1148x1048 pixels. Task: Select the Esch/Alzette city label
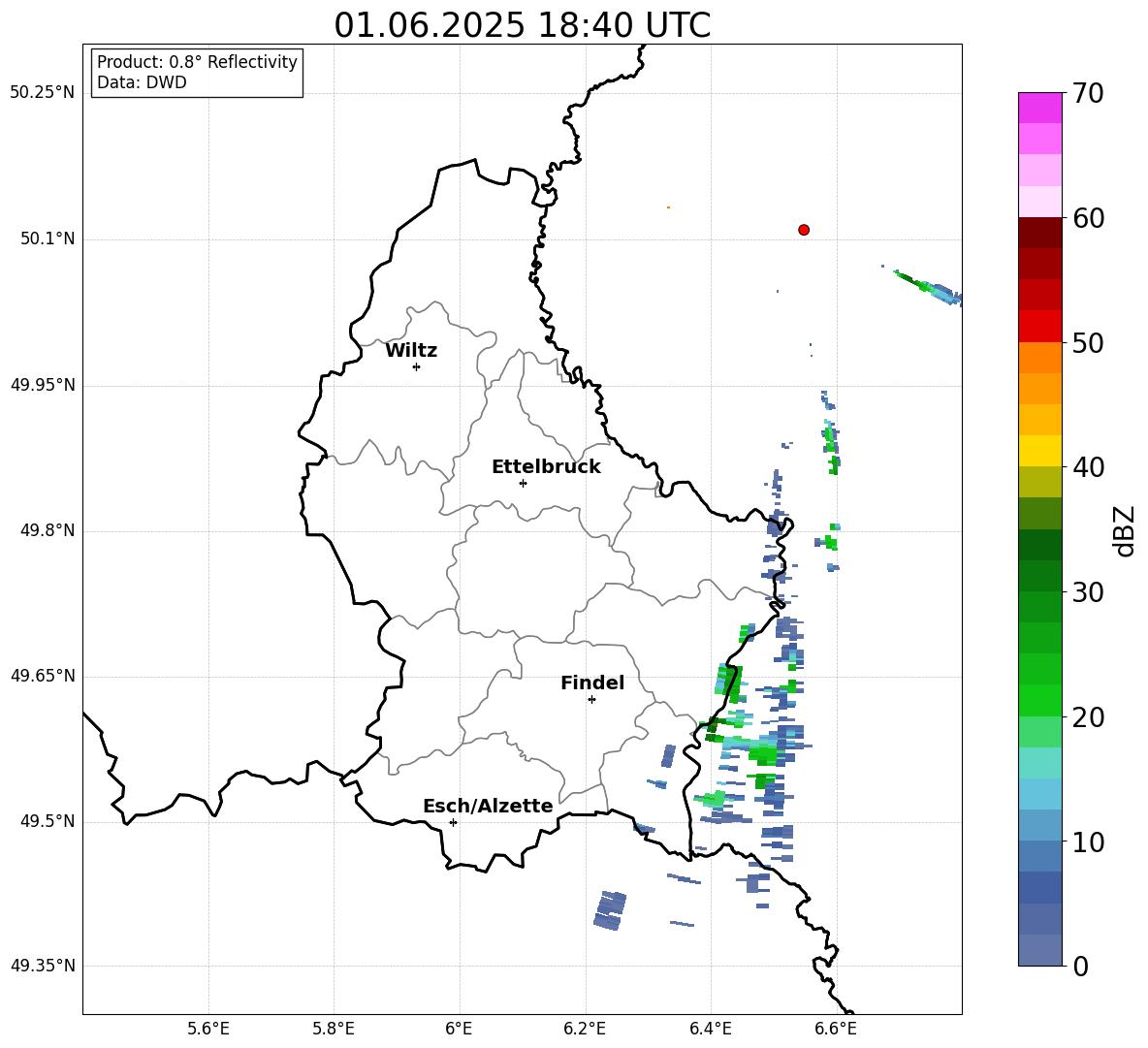(x=488, y=806)
